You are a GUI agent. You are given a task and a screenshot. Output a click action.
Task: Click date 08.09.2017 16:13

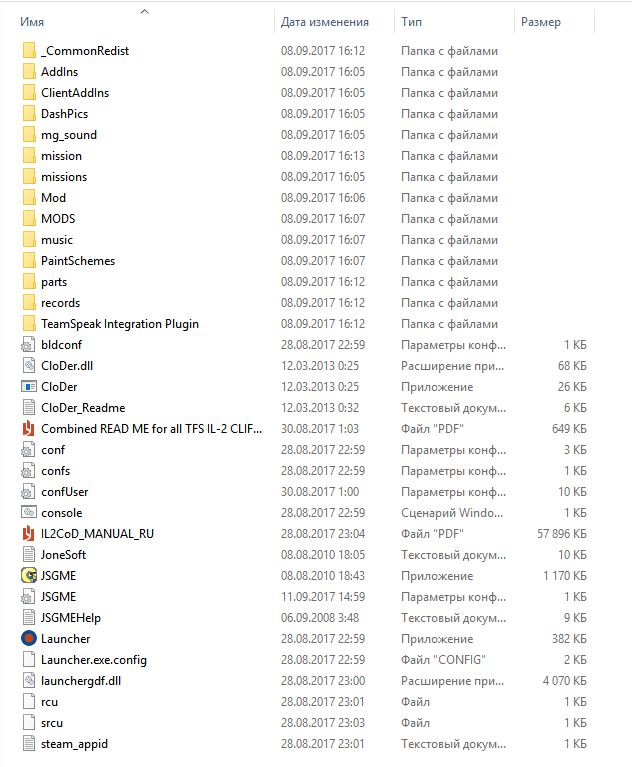(x=323, y=156)
